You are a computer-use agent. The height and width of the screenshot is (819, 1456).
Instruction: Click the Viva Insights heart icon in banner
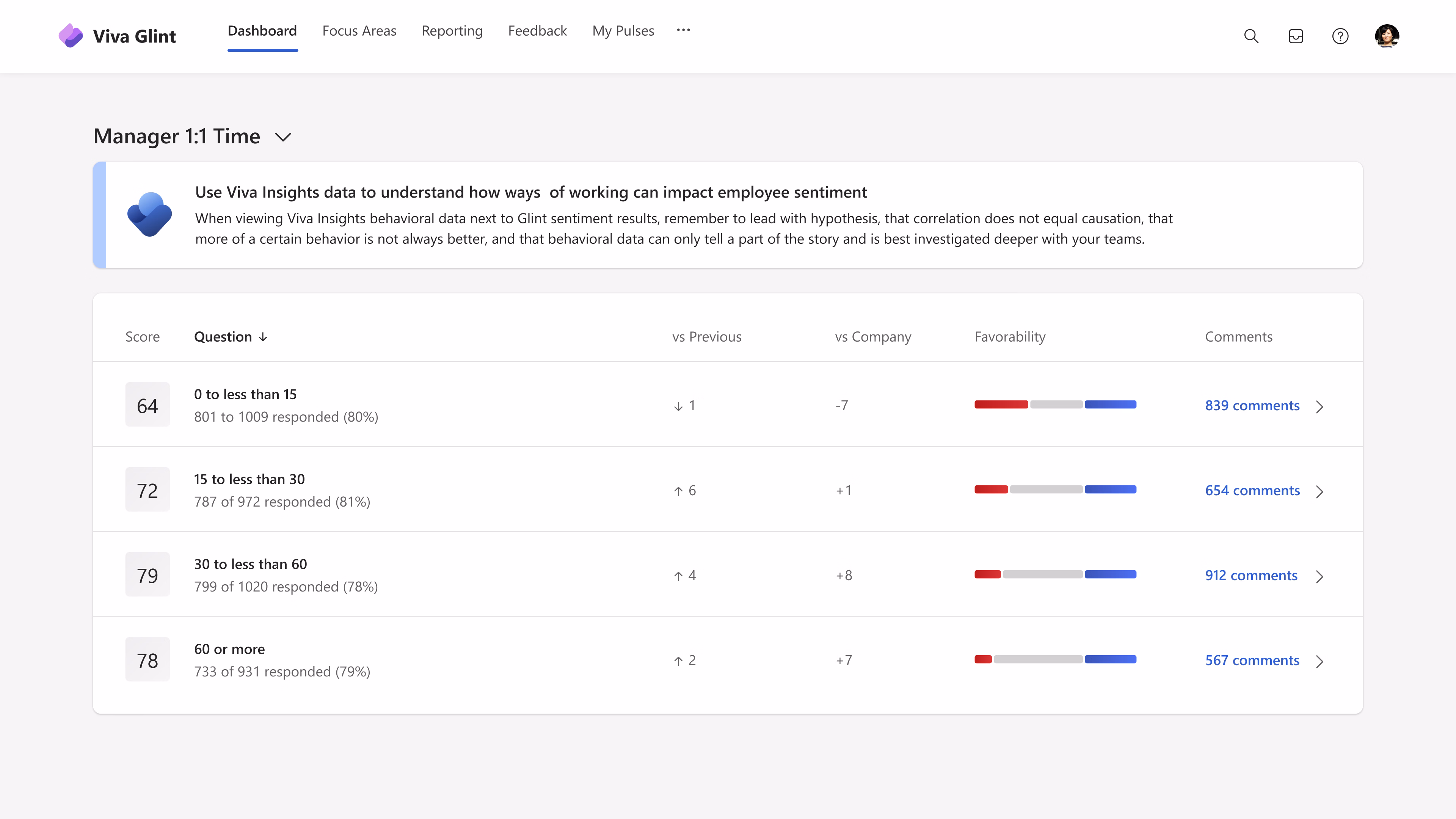pos(150,215)
